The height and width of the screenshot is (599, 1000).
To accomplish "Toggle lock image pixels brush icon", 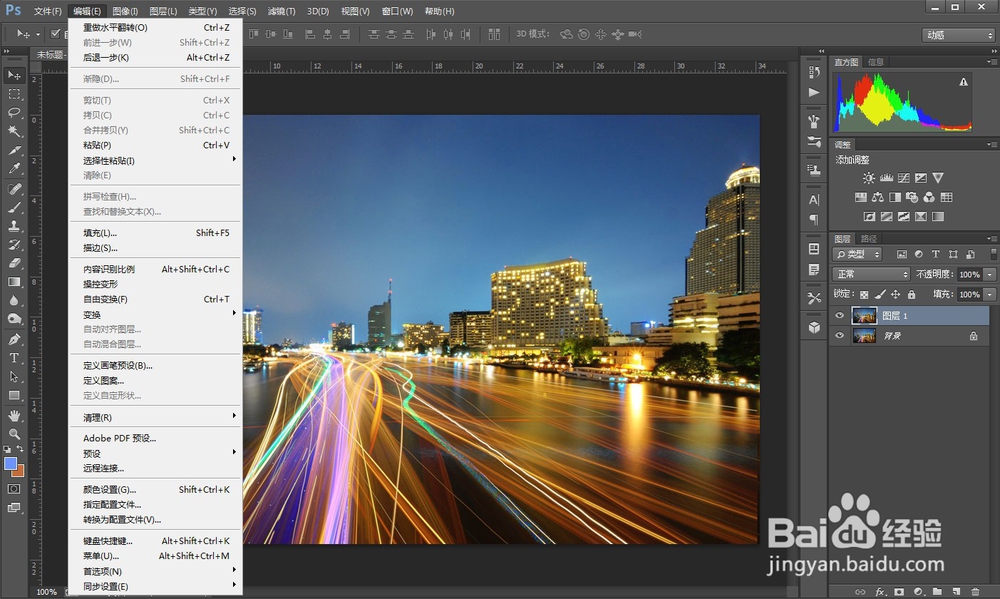I will pyautogui.click(x=880, y=295).
